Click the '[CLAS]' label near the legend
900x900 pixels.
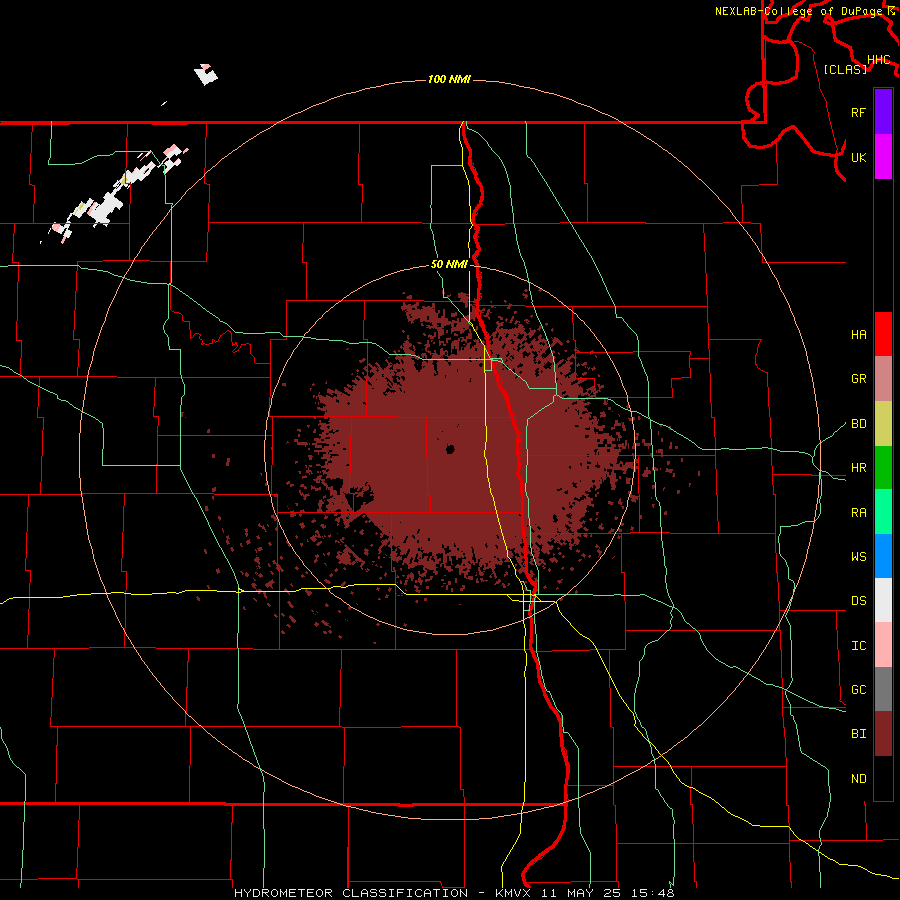845,69
